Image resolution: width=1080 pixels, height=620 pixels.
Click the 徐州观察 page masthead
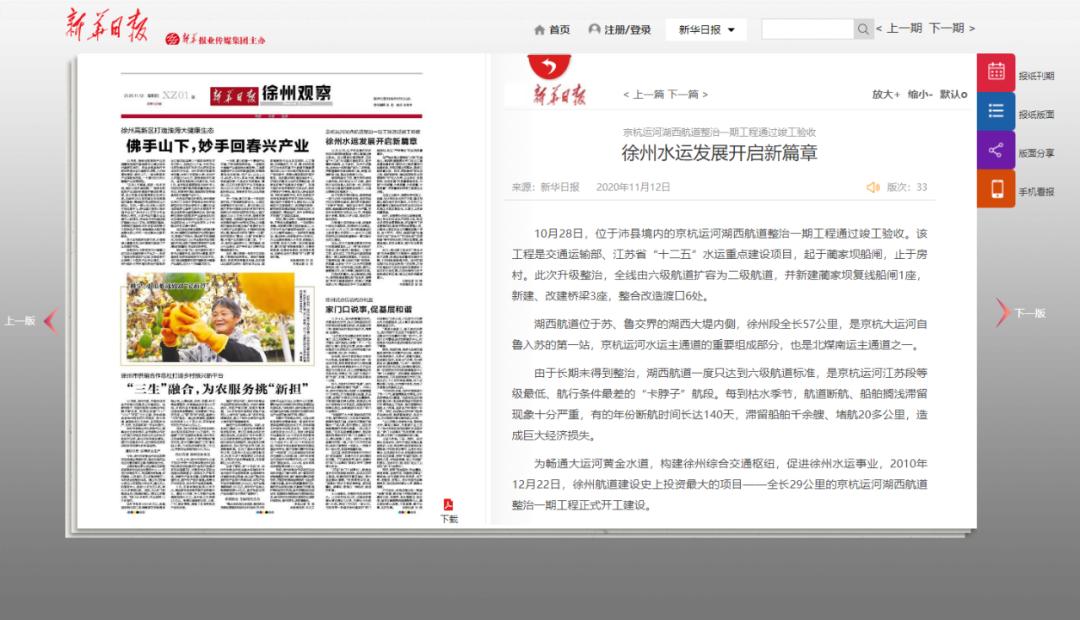[x=296, y=93]
